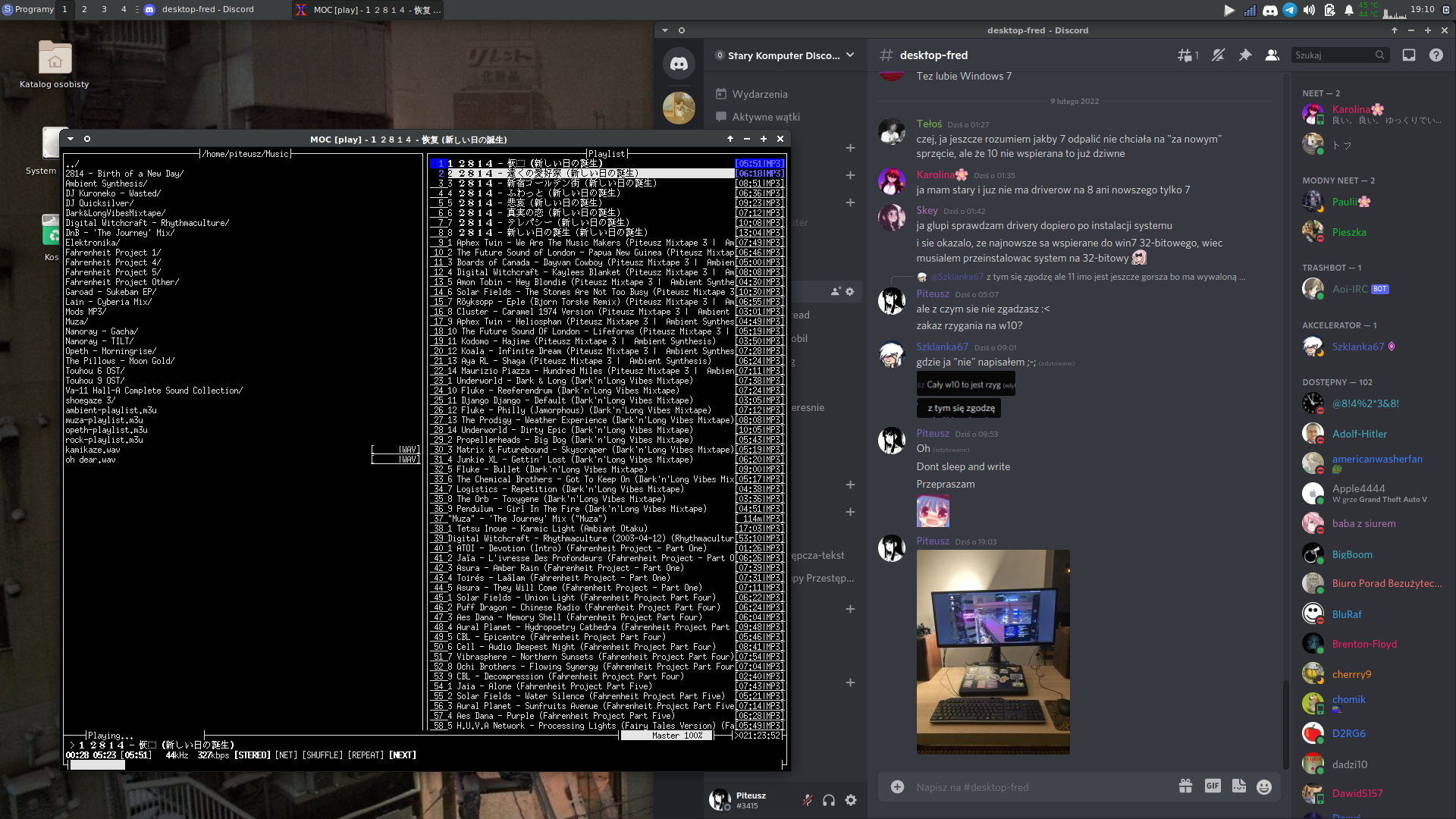Select rock-playlist.m3u in MOC browser
Viewport: 1456px width, 819px height.
(104, 440)
